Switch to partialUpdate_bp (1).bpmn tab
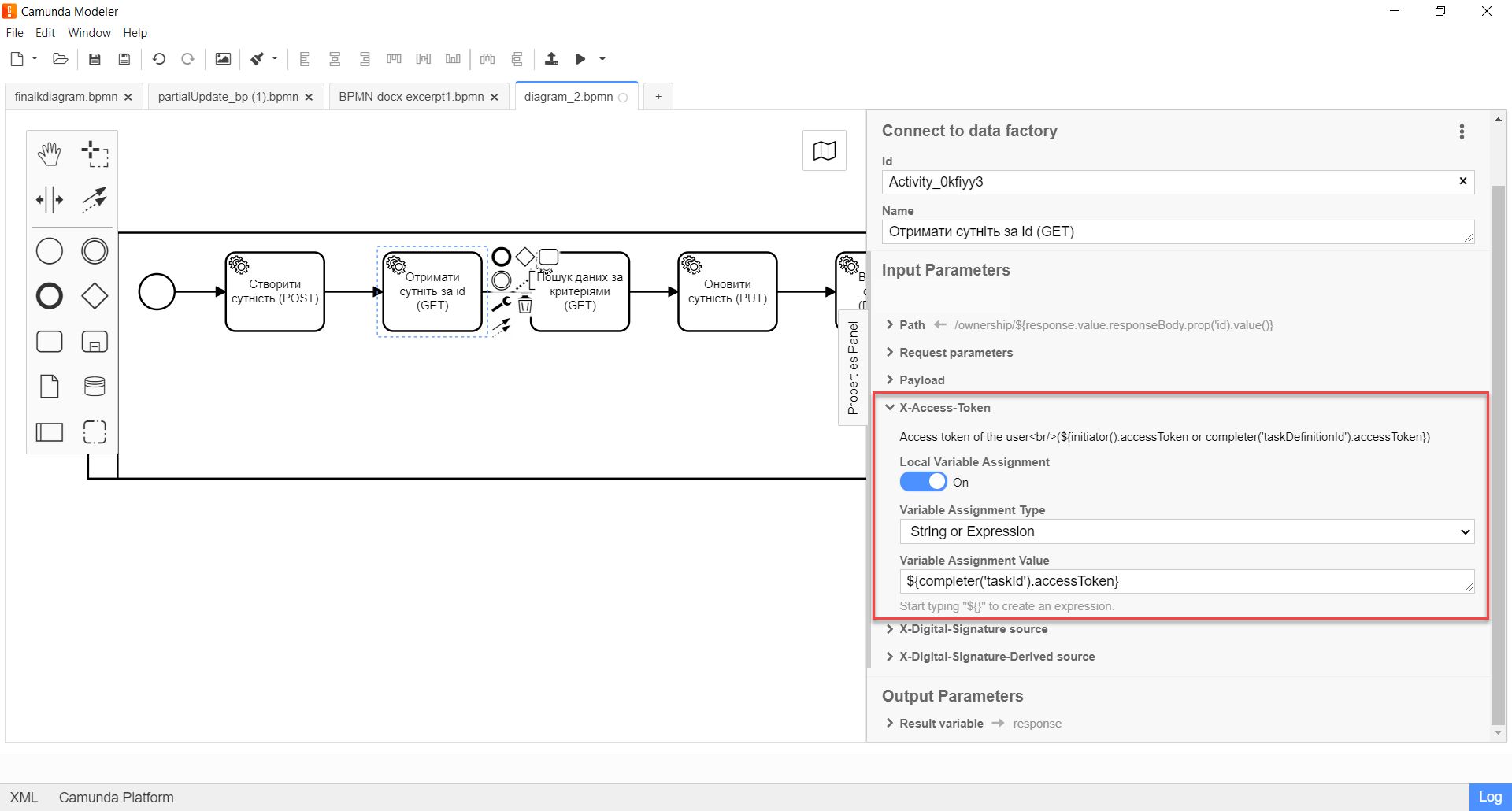This screenshot has width=1512, height=811. click(228, 97)
